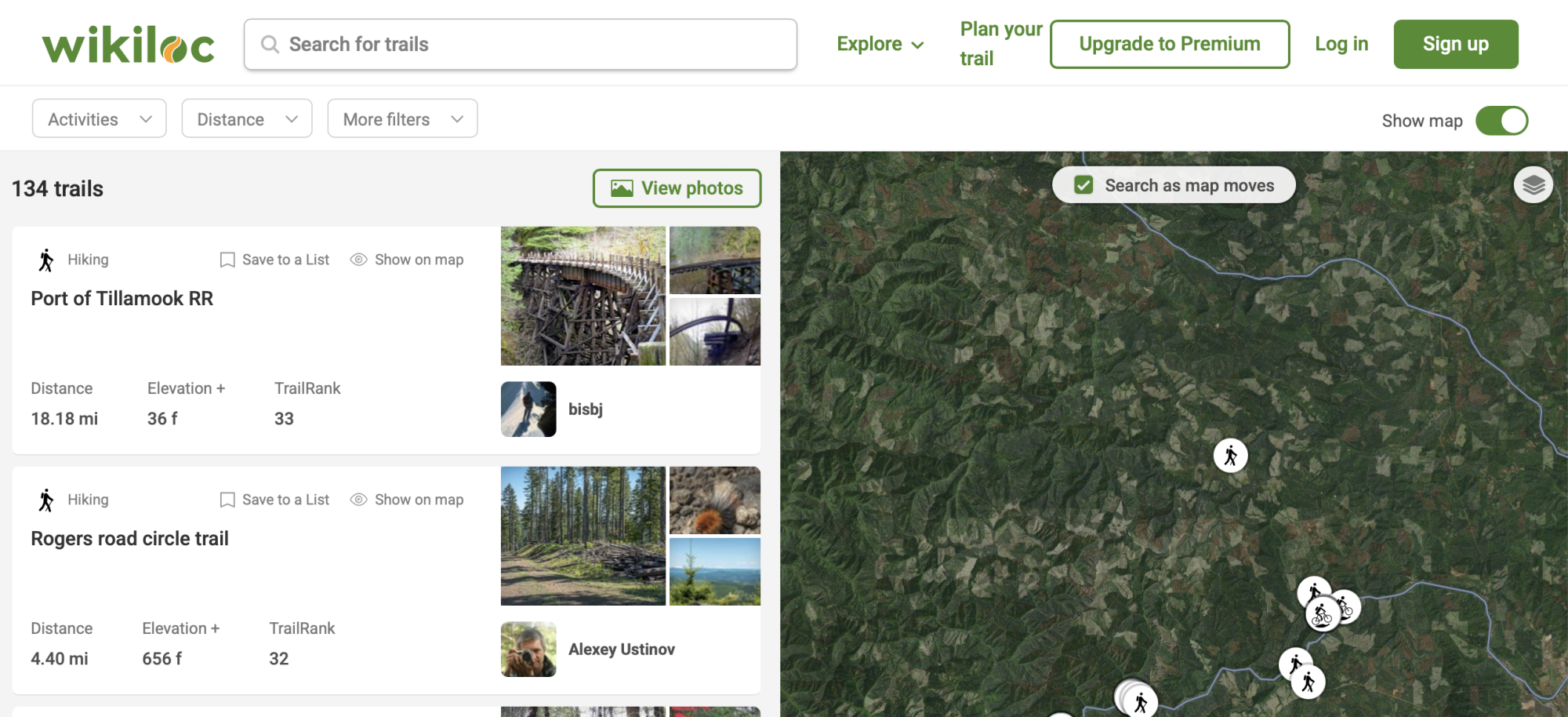Open Alexey Ustinov user profile link
1568x717 pixels.
click(622, 649)
